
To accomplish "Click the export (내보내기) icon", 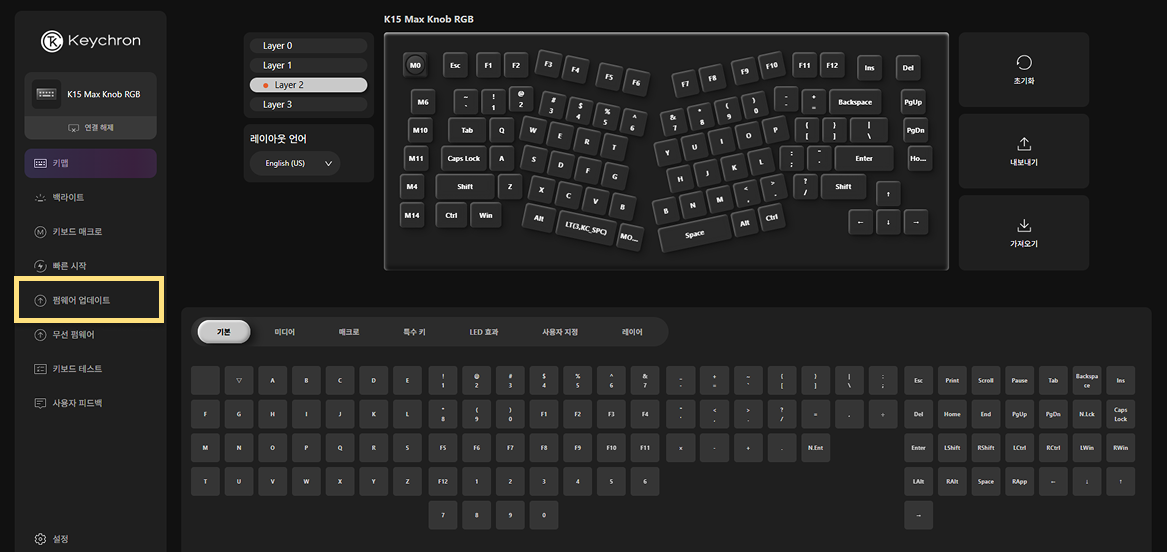I will [1023, 144].
